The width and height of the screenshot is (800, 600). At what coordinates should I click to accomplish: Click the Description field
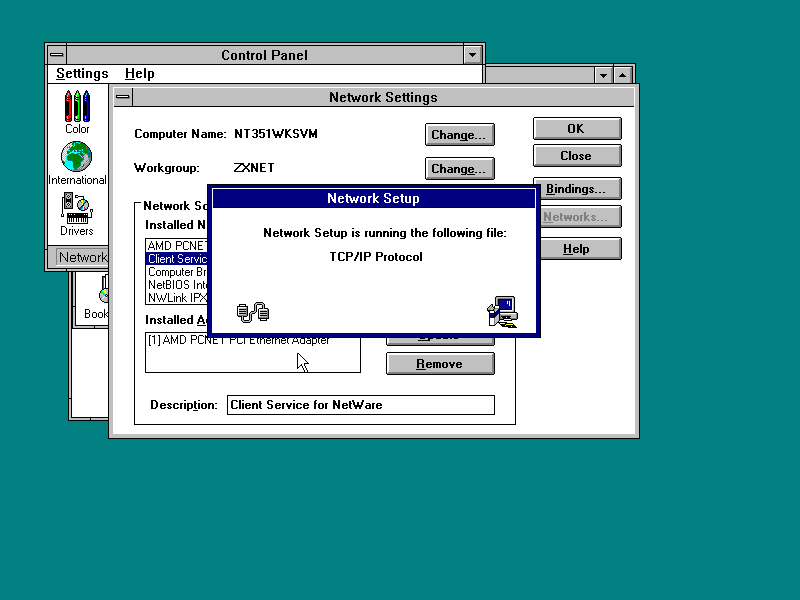(x=361, y=405)
